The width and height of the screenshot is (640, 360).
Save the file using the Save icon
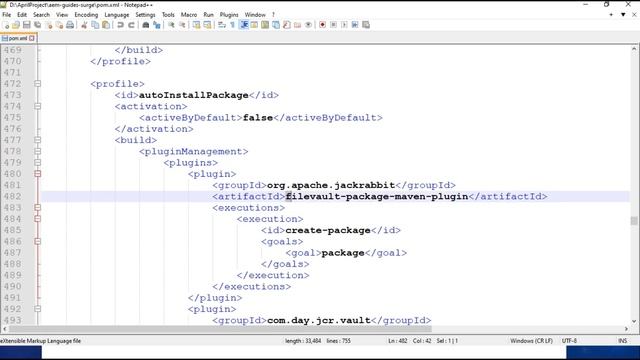pyautogui.click(x=27, y=25)
